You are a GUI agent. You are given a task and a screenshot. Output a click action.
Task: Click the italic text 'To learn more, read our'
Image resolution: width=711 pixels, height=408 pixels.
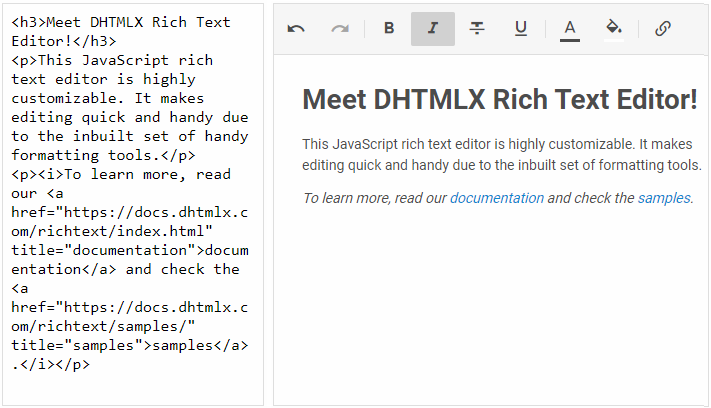pos(375,198)
